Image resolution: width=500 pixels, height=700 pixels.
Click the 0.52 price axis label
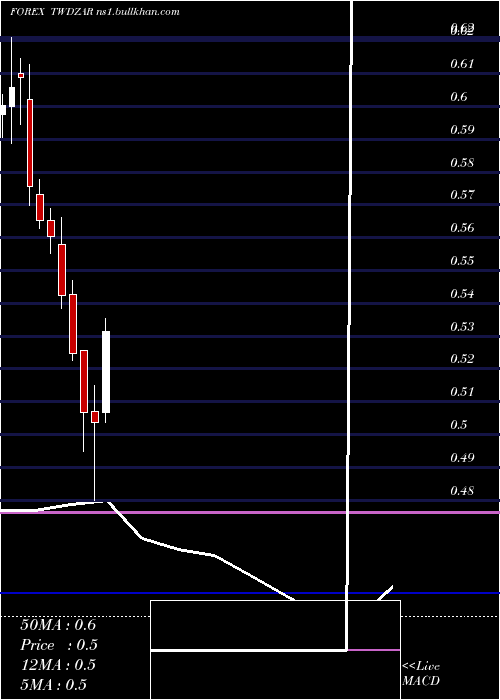click(462, 358)
